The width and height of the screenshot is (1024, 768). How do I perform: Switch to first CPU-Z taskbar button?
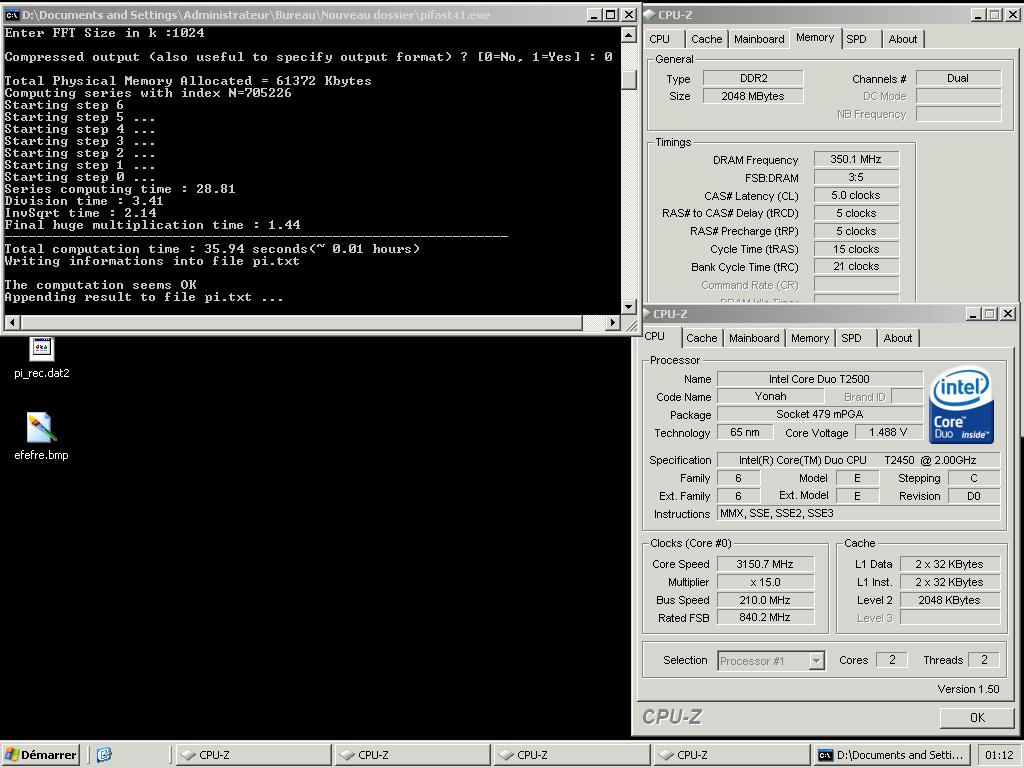[x=253, y=755]
